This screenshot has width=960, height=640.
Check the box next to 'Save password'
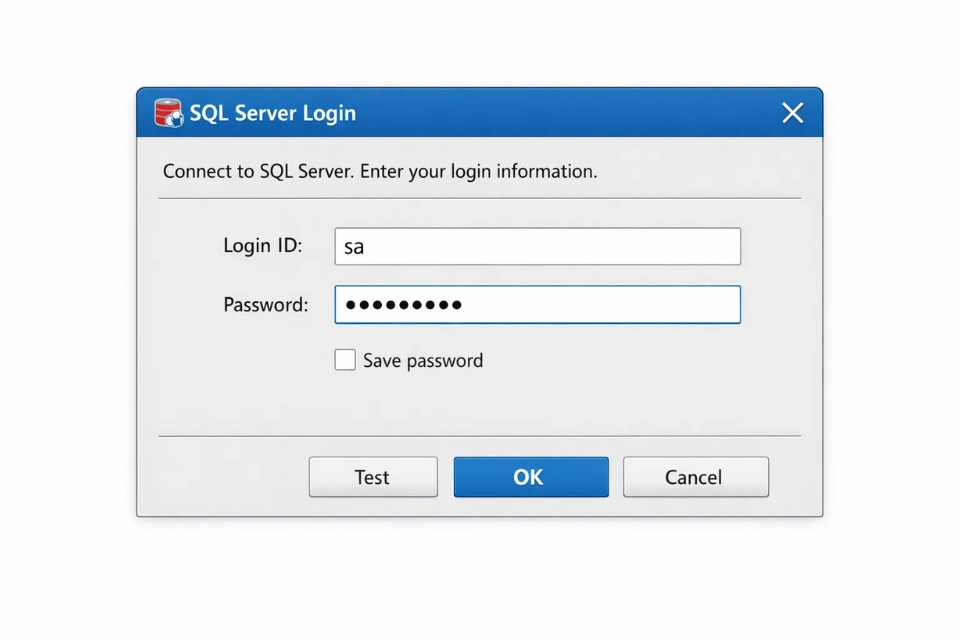click(344, 359)
